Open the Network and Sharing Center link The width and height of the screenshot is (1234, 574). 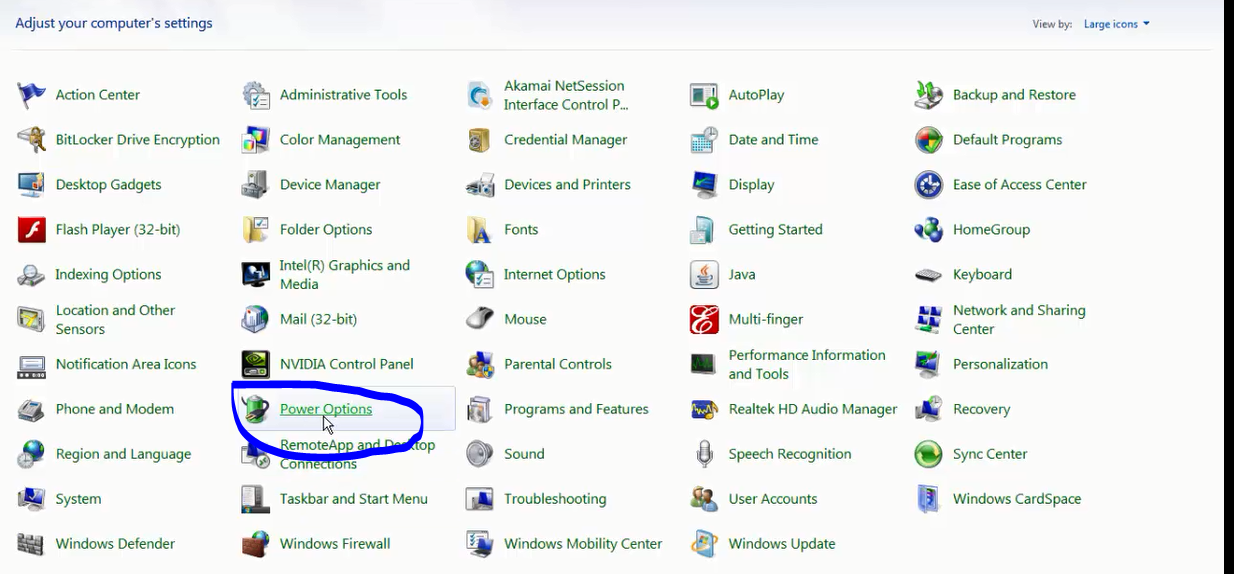click(x=1019, y=320)
